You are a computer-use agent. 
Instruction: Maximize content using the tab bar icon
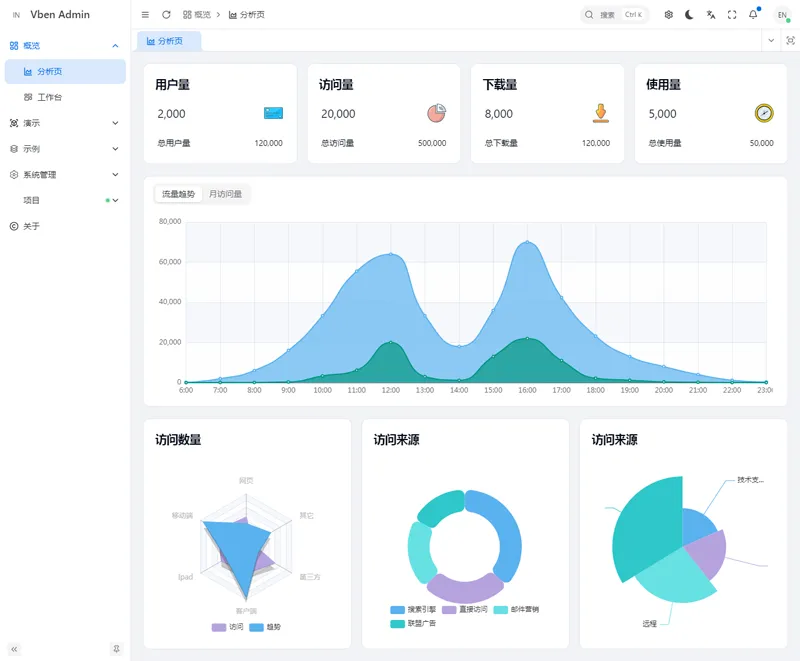click(790, 41)
